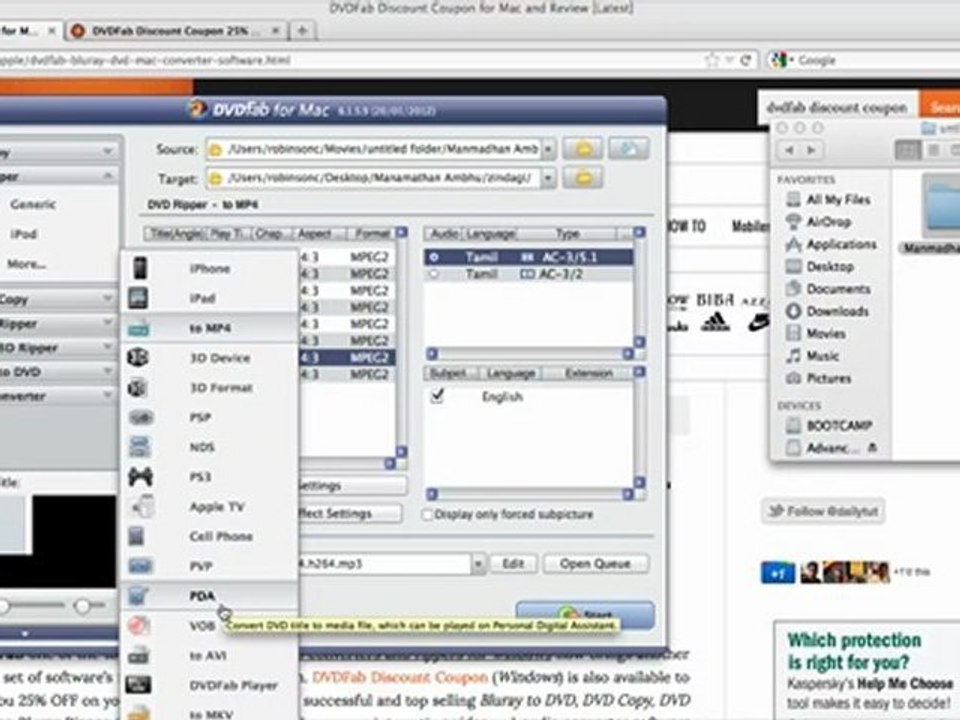Toggle English subpicture checkbox

coord(437,396)
